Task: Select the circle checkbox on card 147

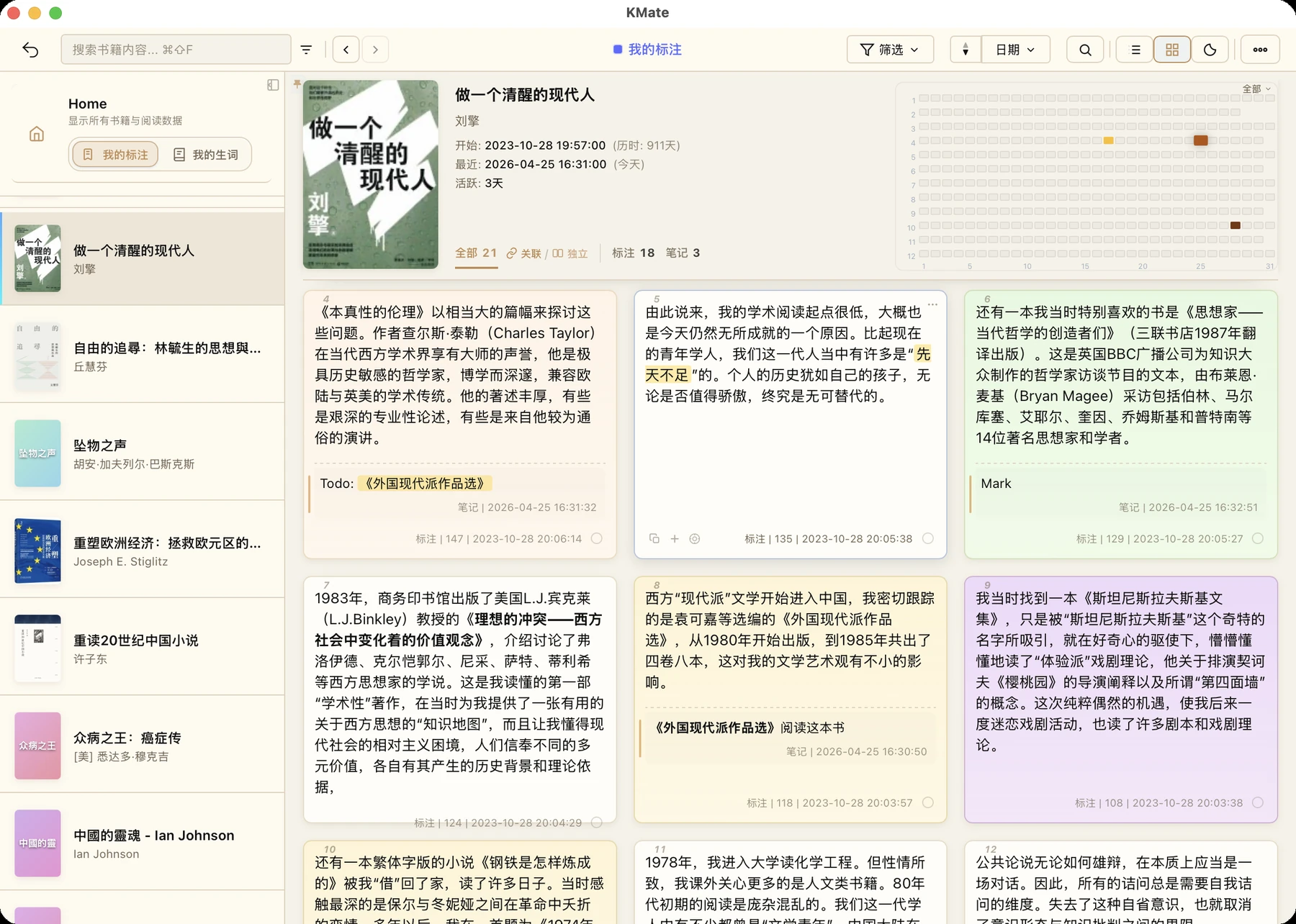Action: tap(597, 538)
